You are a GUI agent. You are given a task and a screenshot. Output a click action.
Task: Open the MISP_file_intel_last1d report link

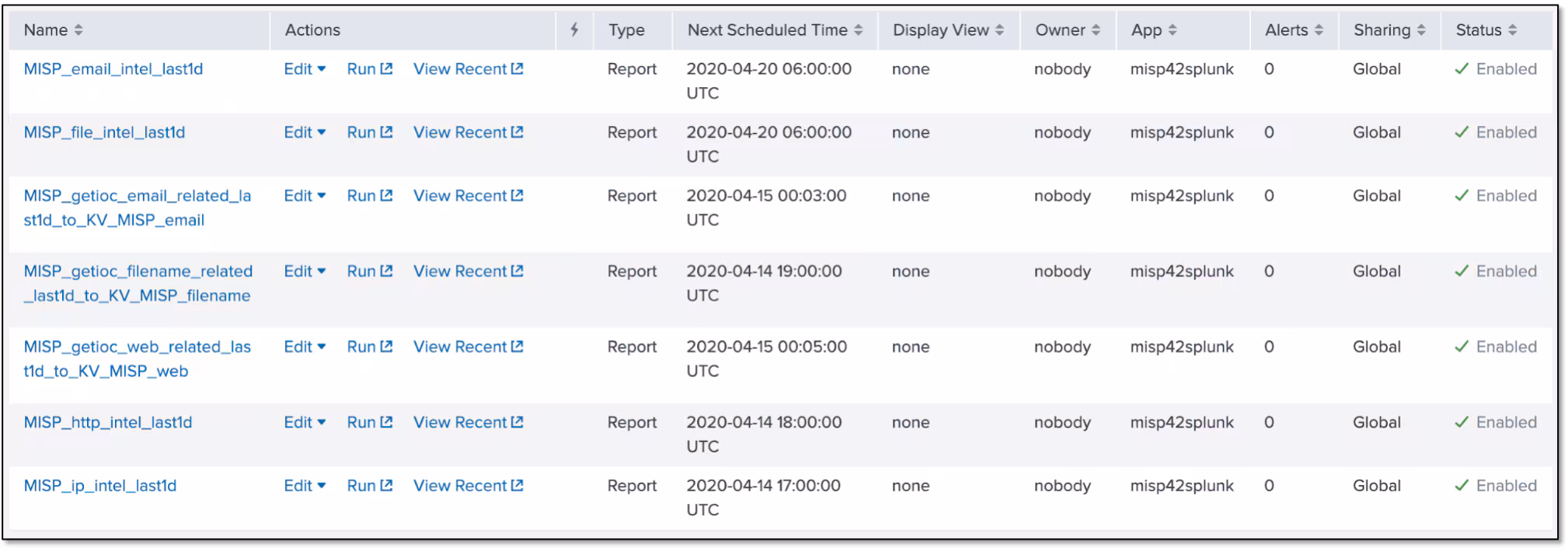(104, 132)
